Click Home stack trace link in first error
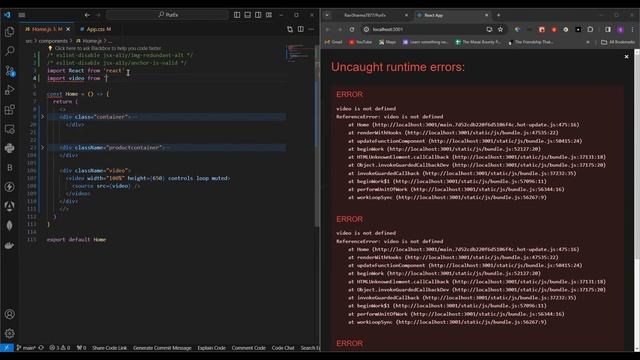Viewport: 640px width, 360px height. [x=476, y=124]
